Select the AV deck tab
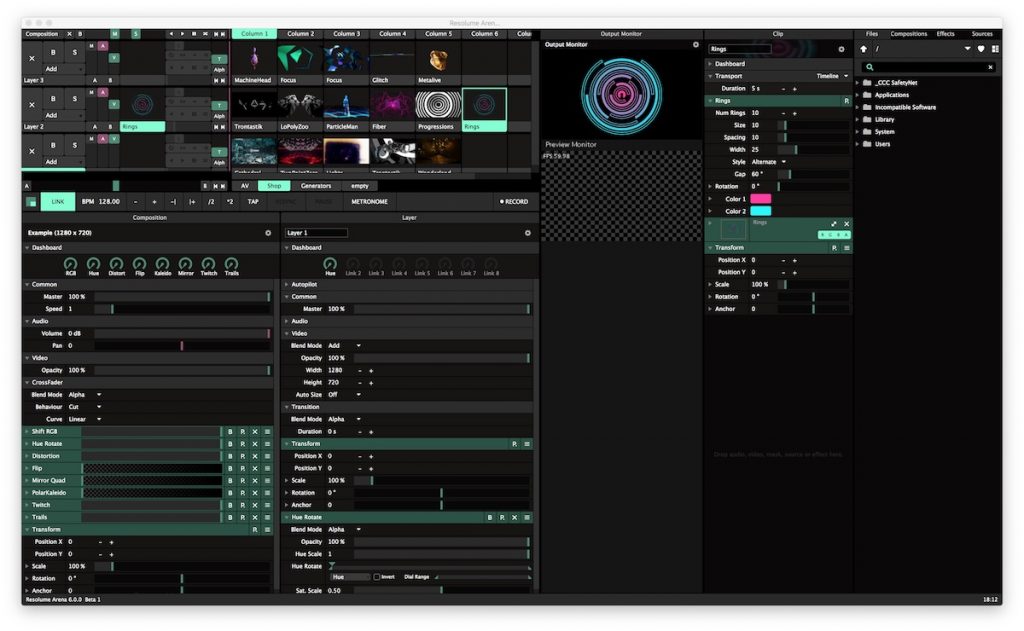Screen dimensions: 1024x631 245,186
